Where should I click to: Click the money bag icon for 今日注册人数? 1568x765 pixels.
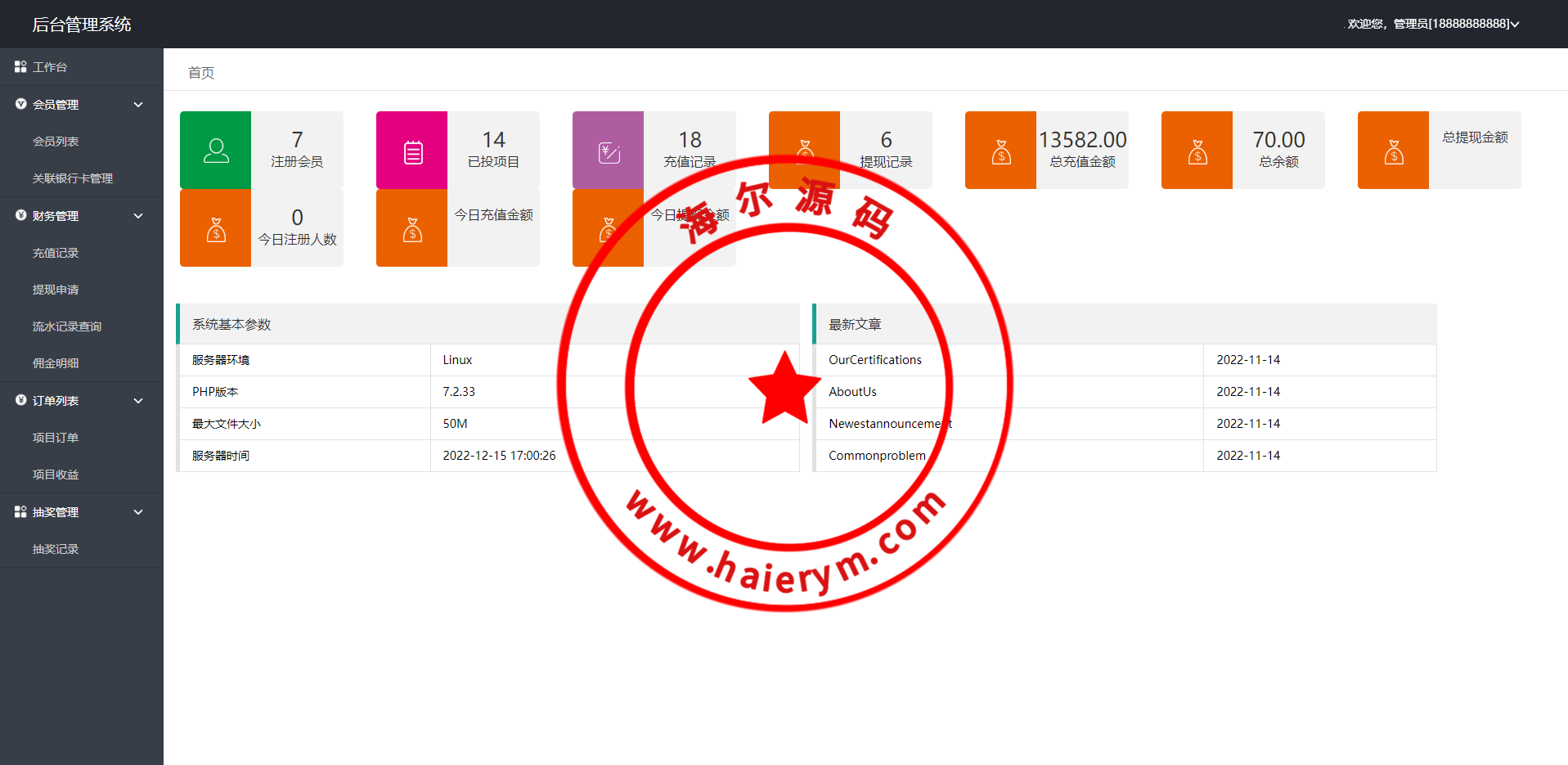click(x=216, y=228)
